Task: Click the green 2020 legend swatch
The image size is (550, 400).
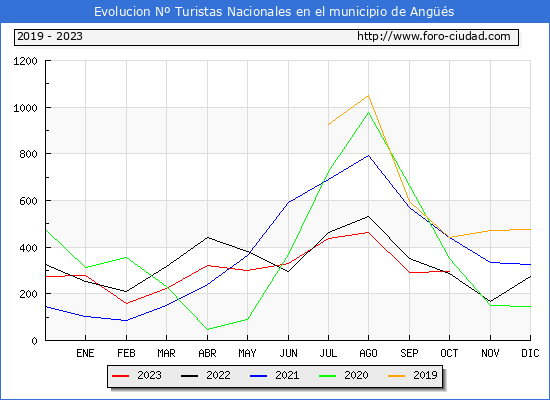Action: click(x=328, y=376)
